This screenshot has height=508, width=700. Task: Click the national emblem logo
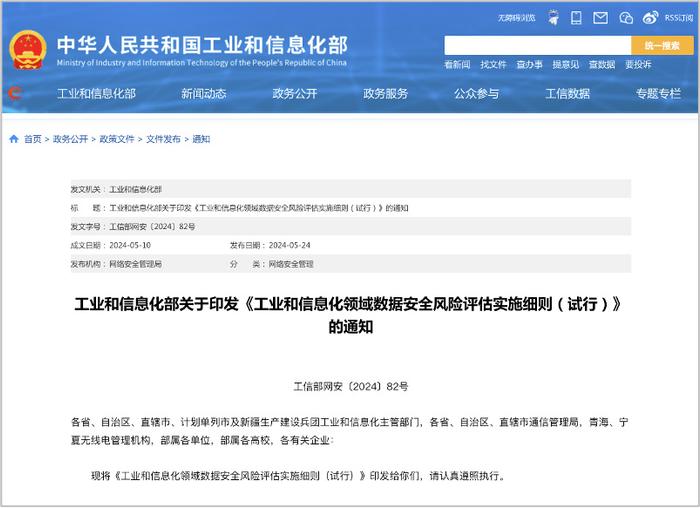(28, 49)
